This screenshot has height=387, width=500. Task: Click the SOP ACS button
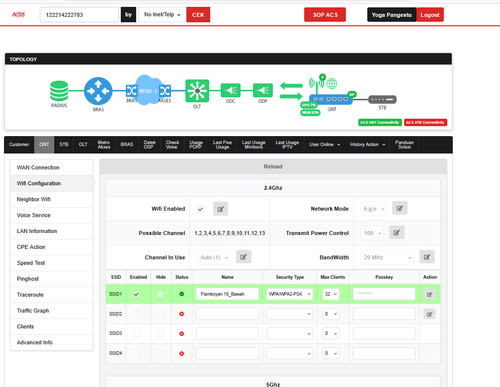(x=325, y=15)
